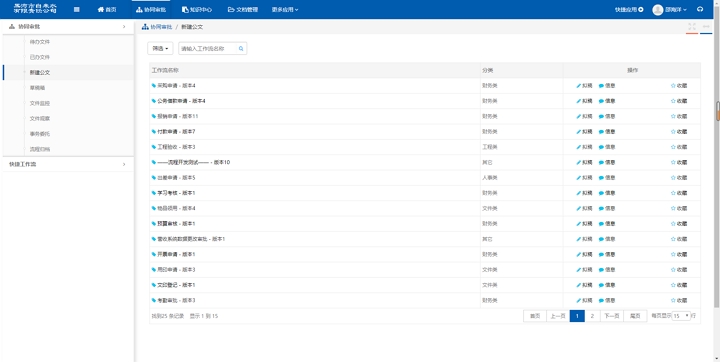Click the 首页 first page pagination button
The height and width of the screenshot is (362, 720).
pyautogui.click(x=535, y=316)
